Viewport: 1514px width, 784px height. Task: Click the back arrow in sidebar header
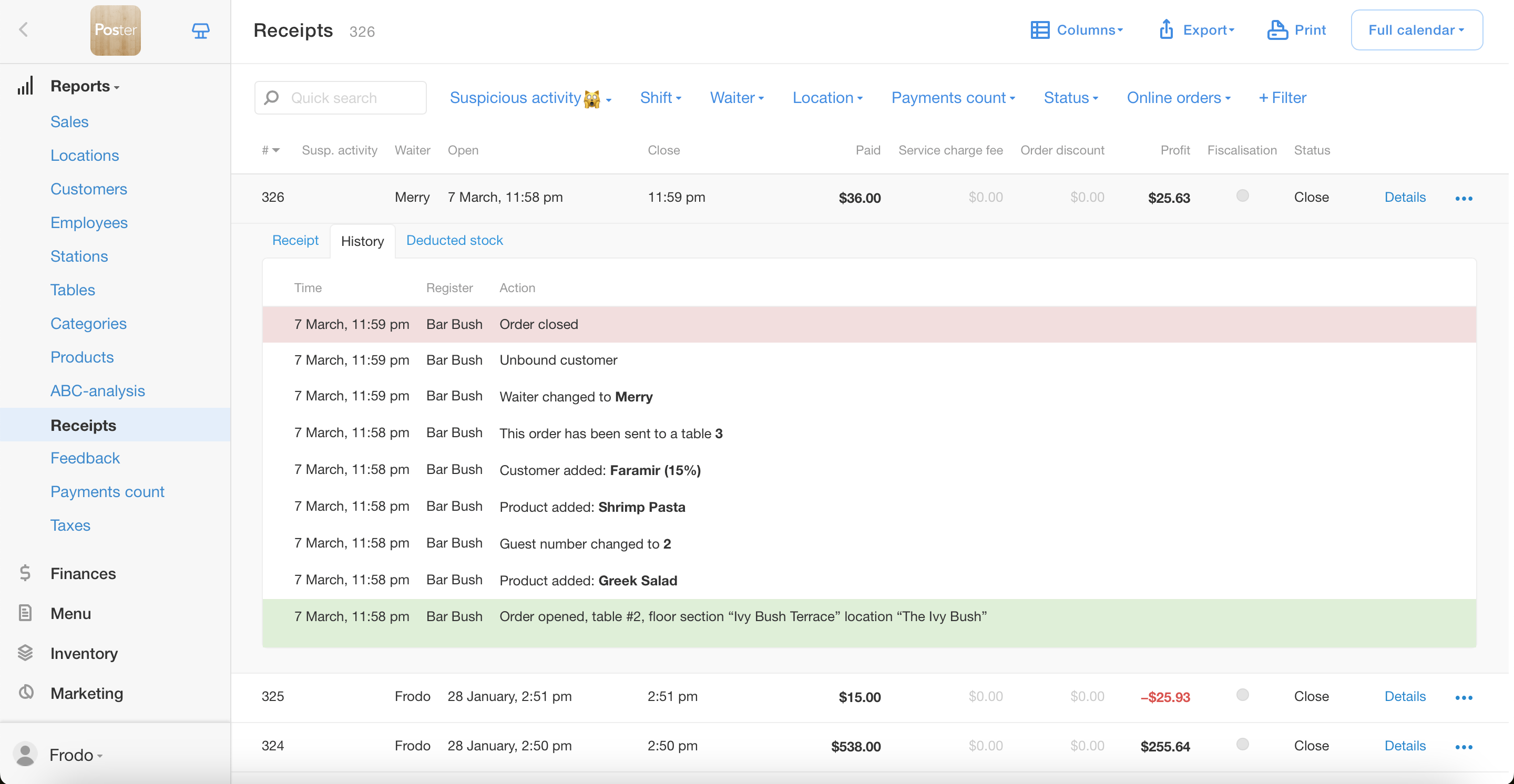[24, 29]
